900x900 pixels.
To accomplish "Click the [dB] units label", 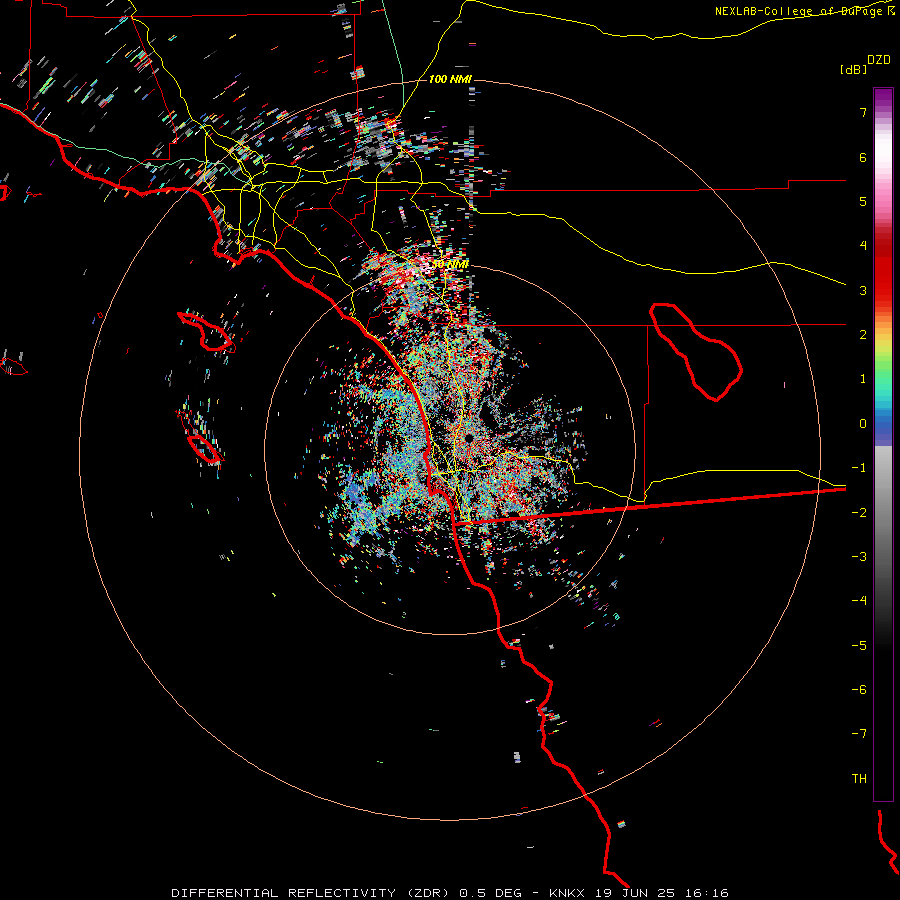I will click(x=853, y=69).
